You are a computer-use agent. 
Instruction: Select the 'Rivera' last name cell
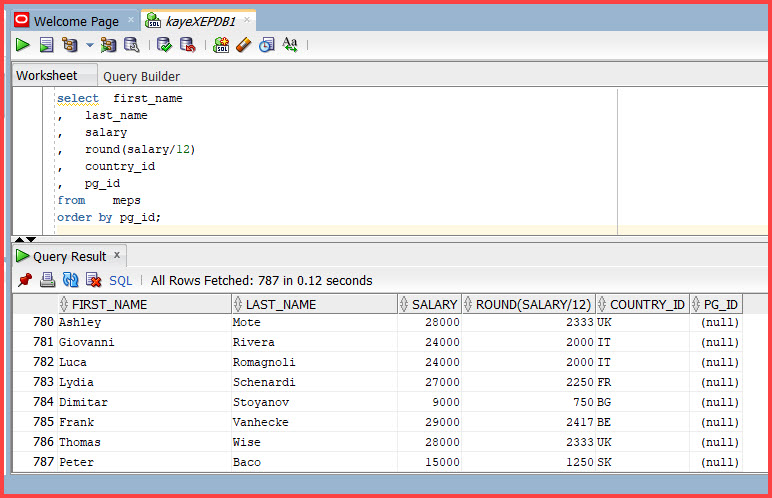click(x=314, y=342)
